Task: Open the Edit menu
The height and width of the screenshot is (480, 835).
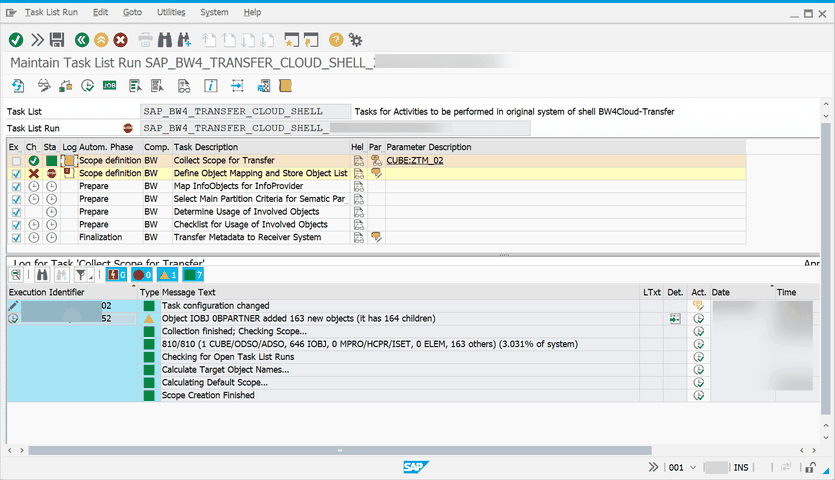Action: pyautogui.click(x=100, y=12)
